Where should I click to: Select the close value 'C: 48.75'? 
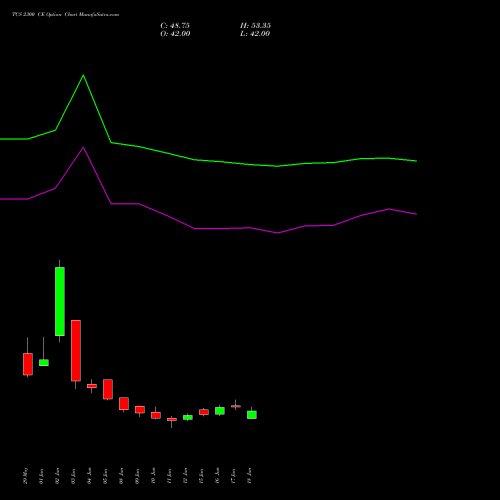tap(175, 26)
